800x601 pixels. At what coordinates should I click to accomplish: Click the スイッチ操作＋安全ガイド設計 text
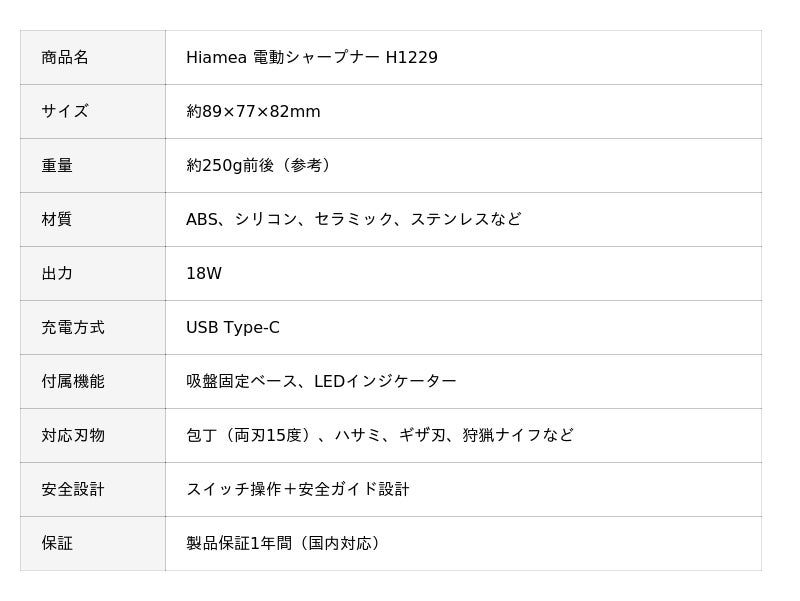[298, 489]
